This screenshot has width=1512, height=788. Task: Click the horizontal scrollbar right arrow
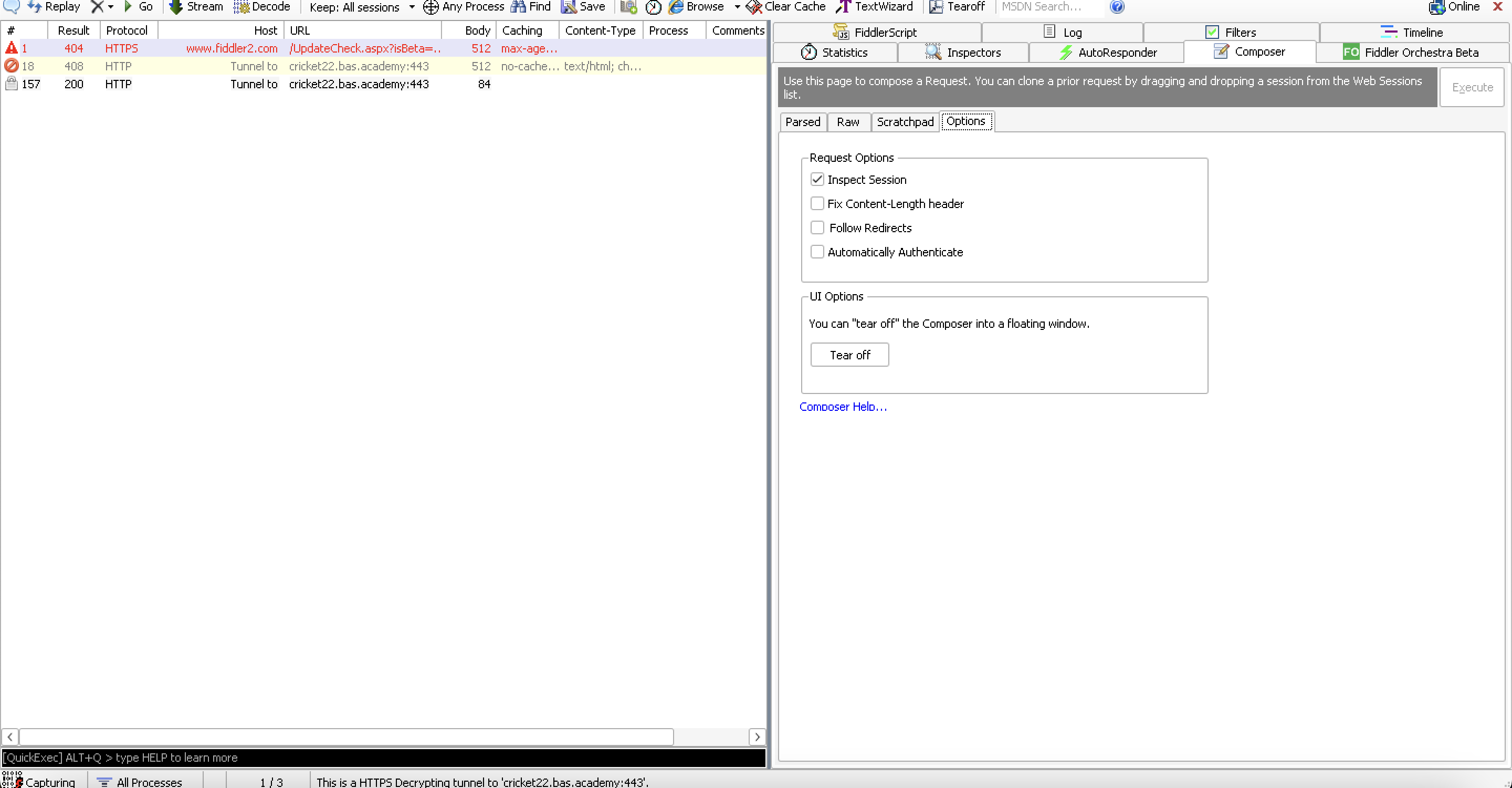pos(757,737)
